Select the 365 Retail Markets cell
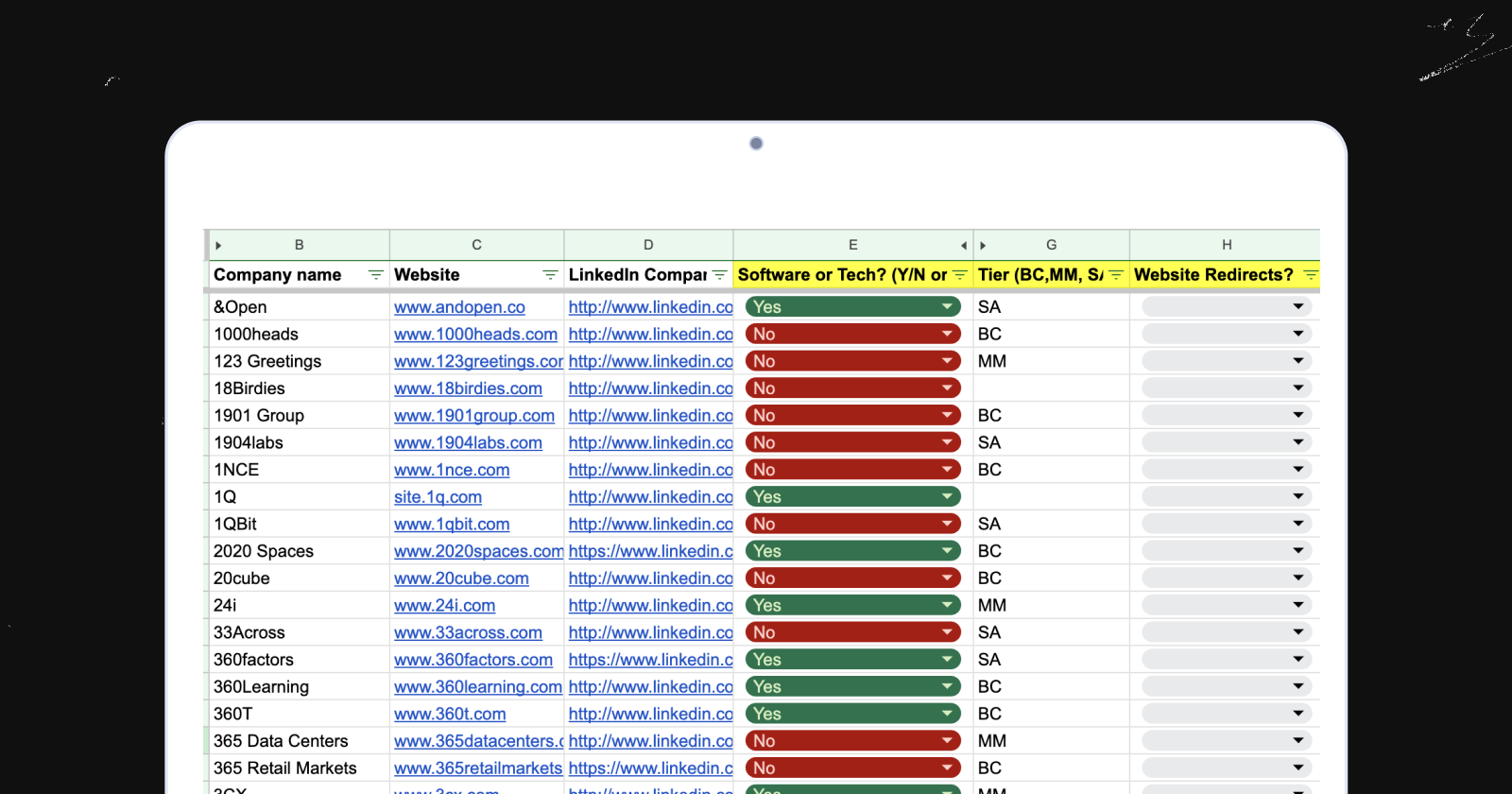The width and height of the screenshot is (1512, 794). pyautogui.click(x=300, y=768)
